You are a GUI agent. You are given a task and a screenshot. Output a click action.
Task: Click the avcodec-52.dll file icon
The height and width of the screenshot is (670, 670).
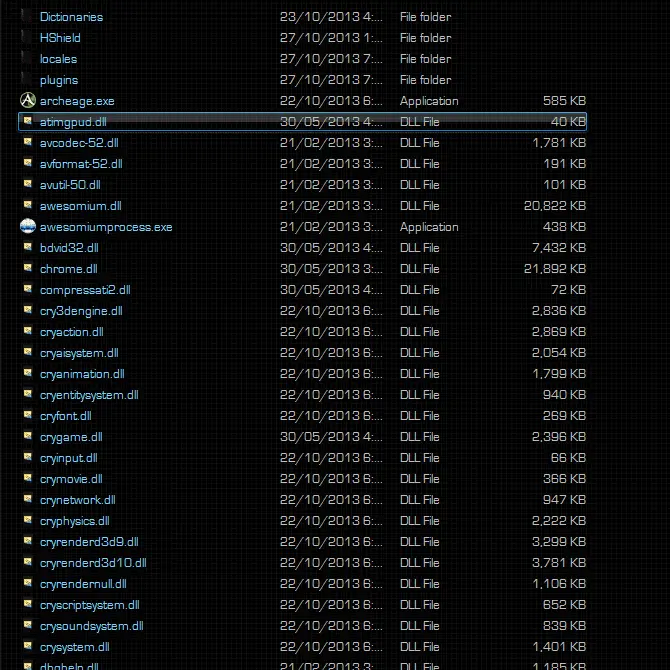28,141
